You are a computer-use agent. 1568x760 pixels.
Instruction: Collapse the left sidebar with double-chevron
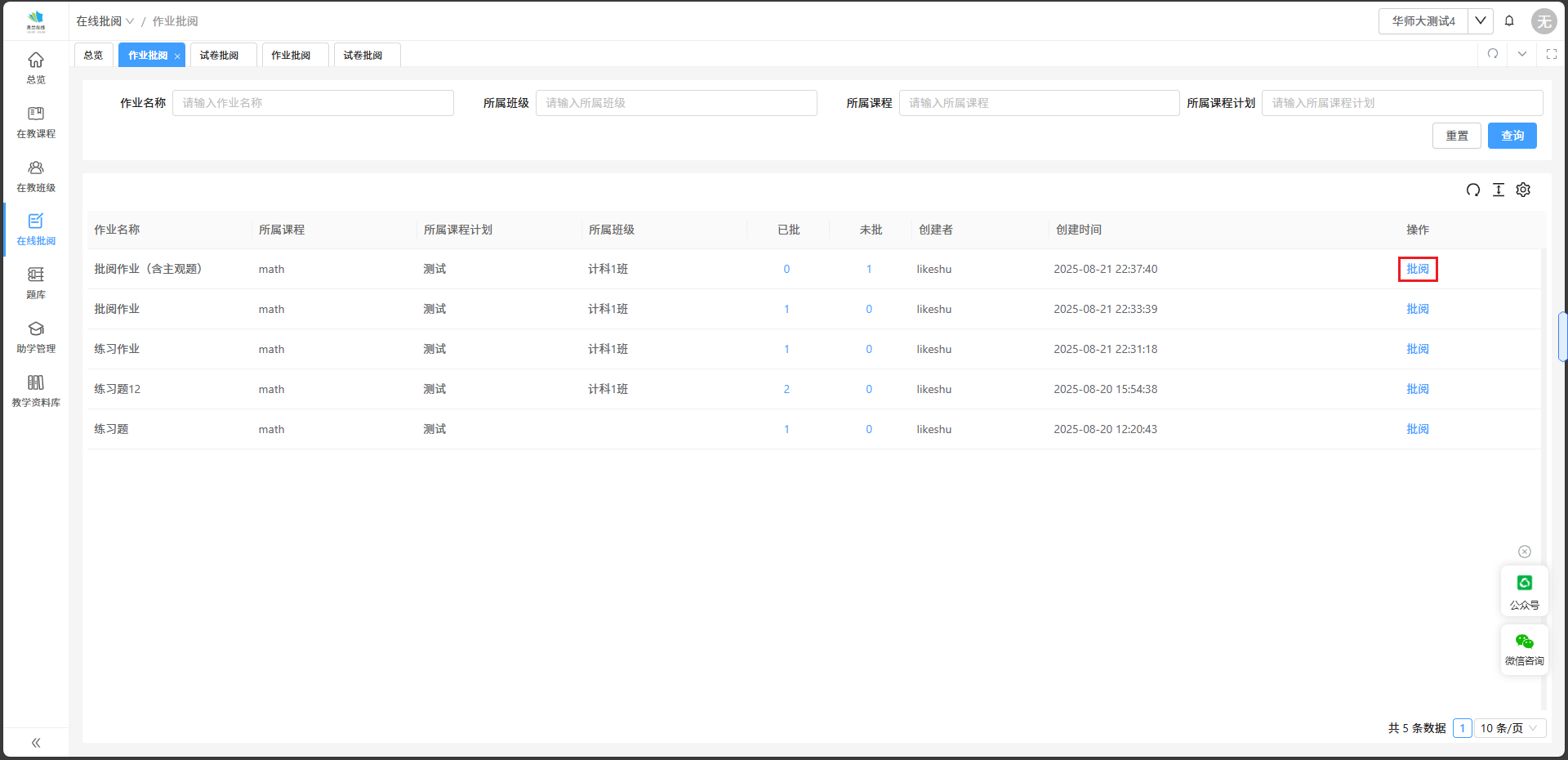36,742
